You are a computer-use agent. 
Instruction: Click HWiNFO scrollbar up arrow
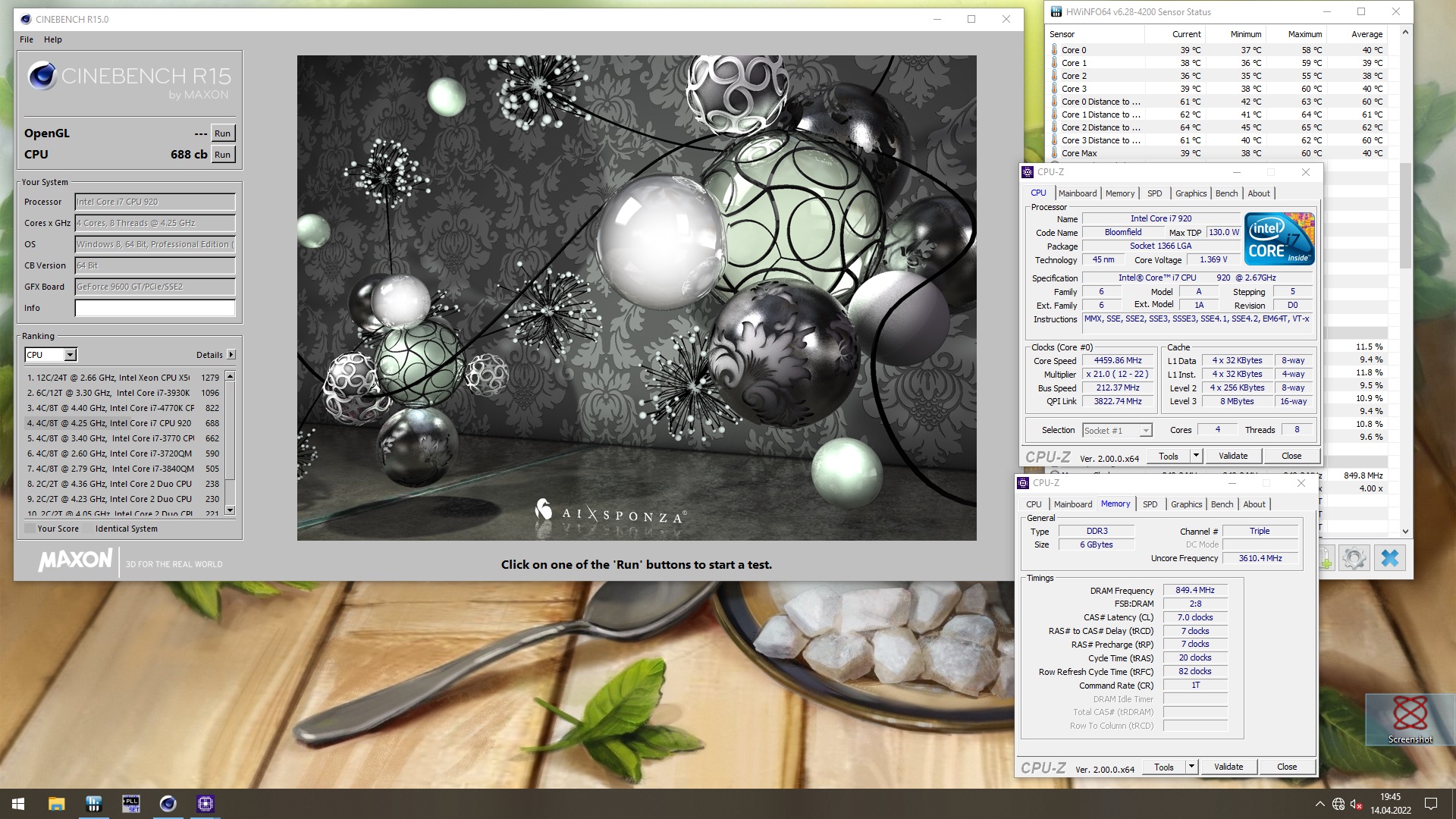coord(1405,33)
